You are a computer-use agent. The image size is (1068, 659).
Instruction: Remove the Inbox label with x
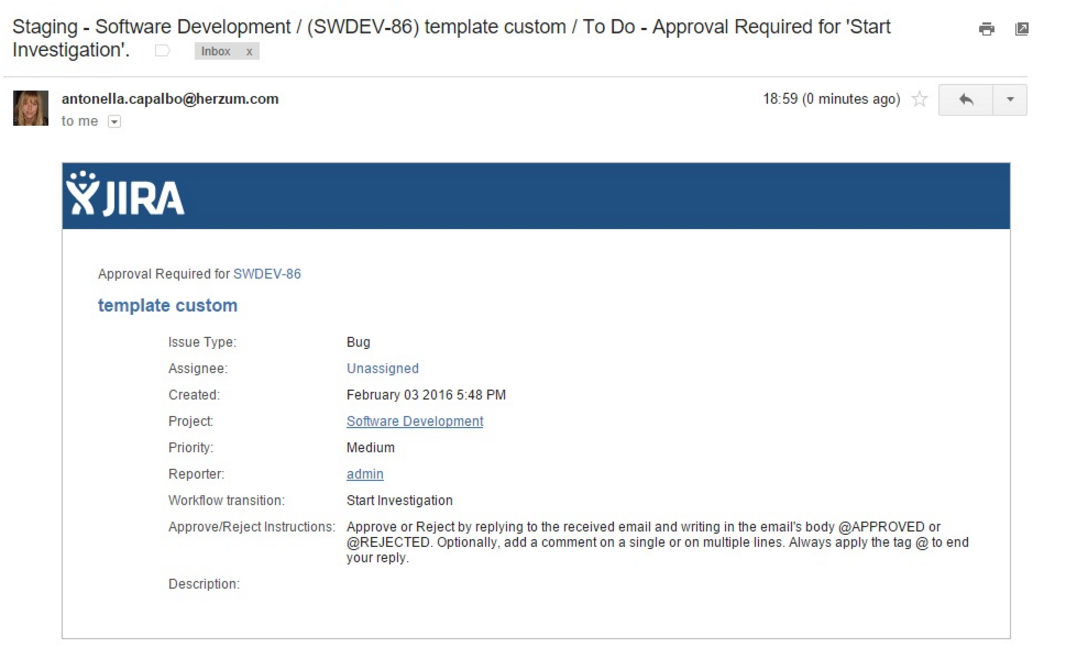[x=249, y=51]
